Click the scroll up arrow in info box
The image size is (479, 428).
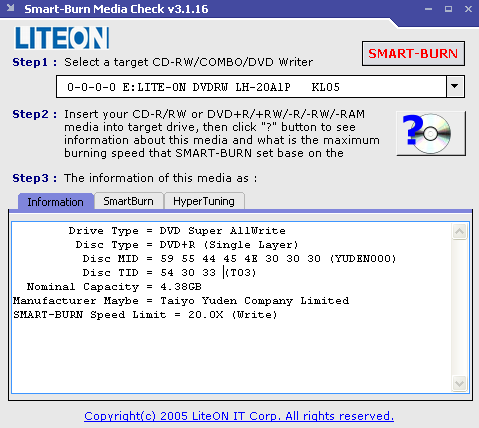[x=459, y=231]
